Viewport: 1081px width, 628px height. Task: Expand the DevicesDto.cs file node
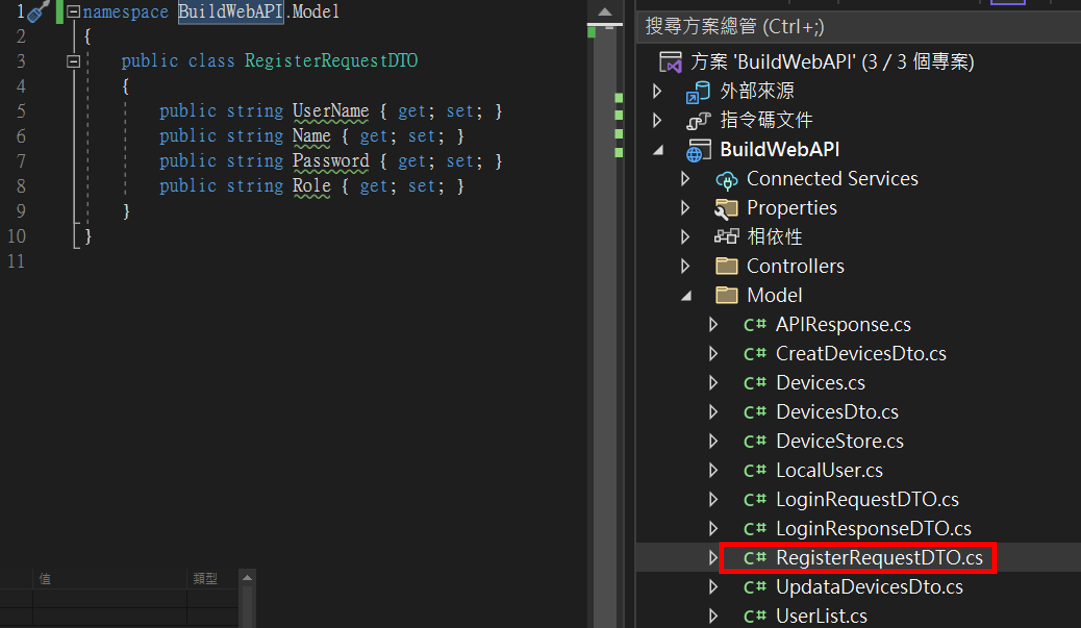tap(714, 412)
